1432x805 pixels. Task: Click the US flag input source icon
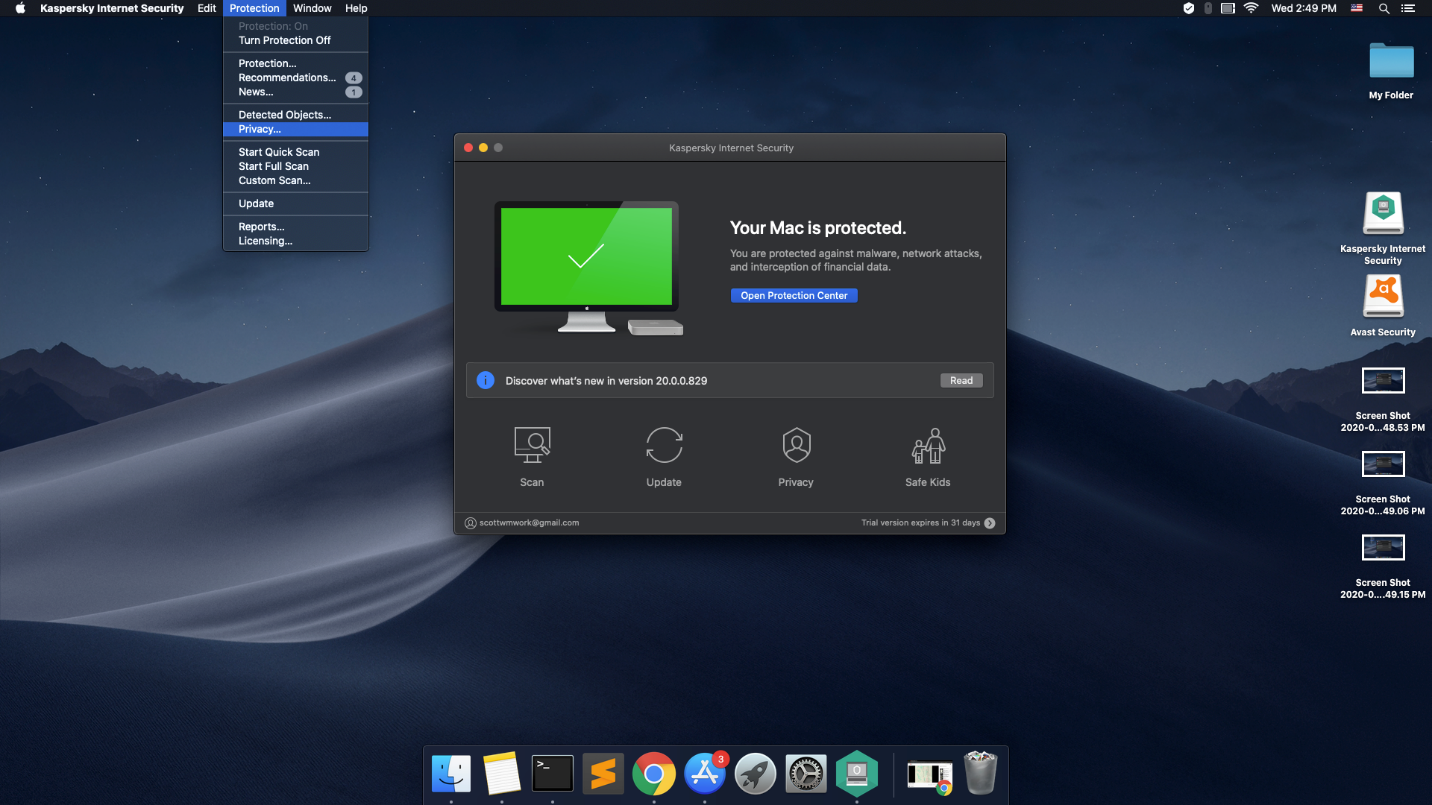(1357, 8)
